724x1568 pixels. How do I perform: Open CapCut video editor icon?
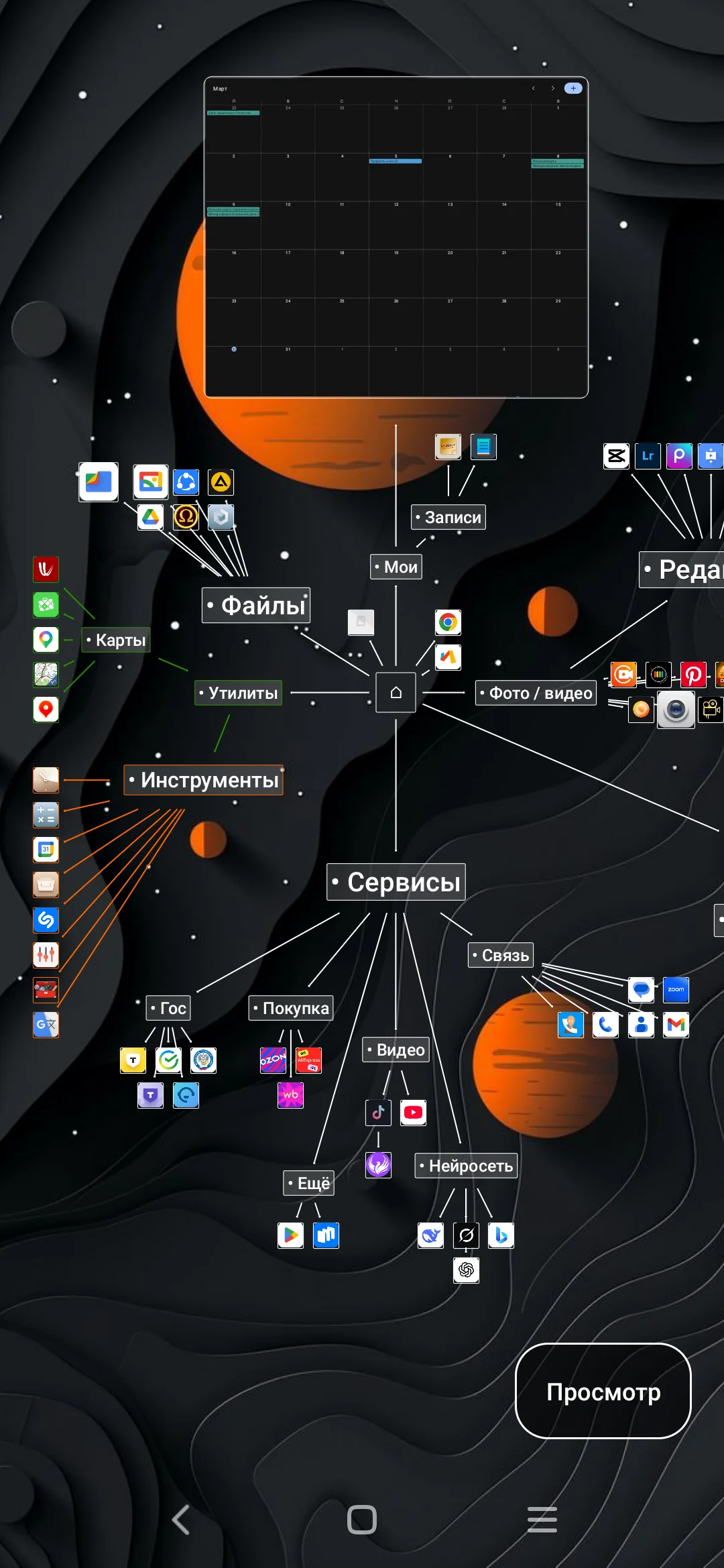(616, 456)
